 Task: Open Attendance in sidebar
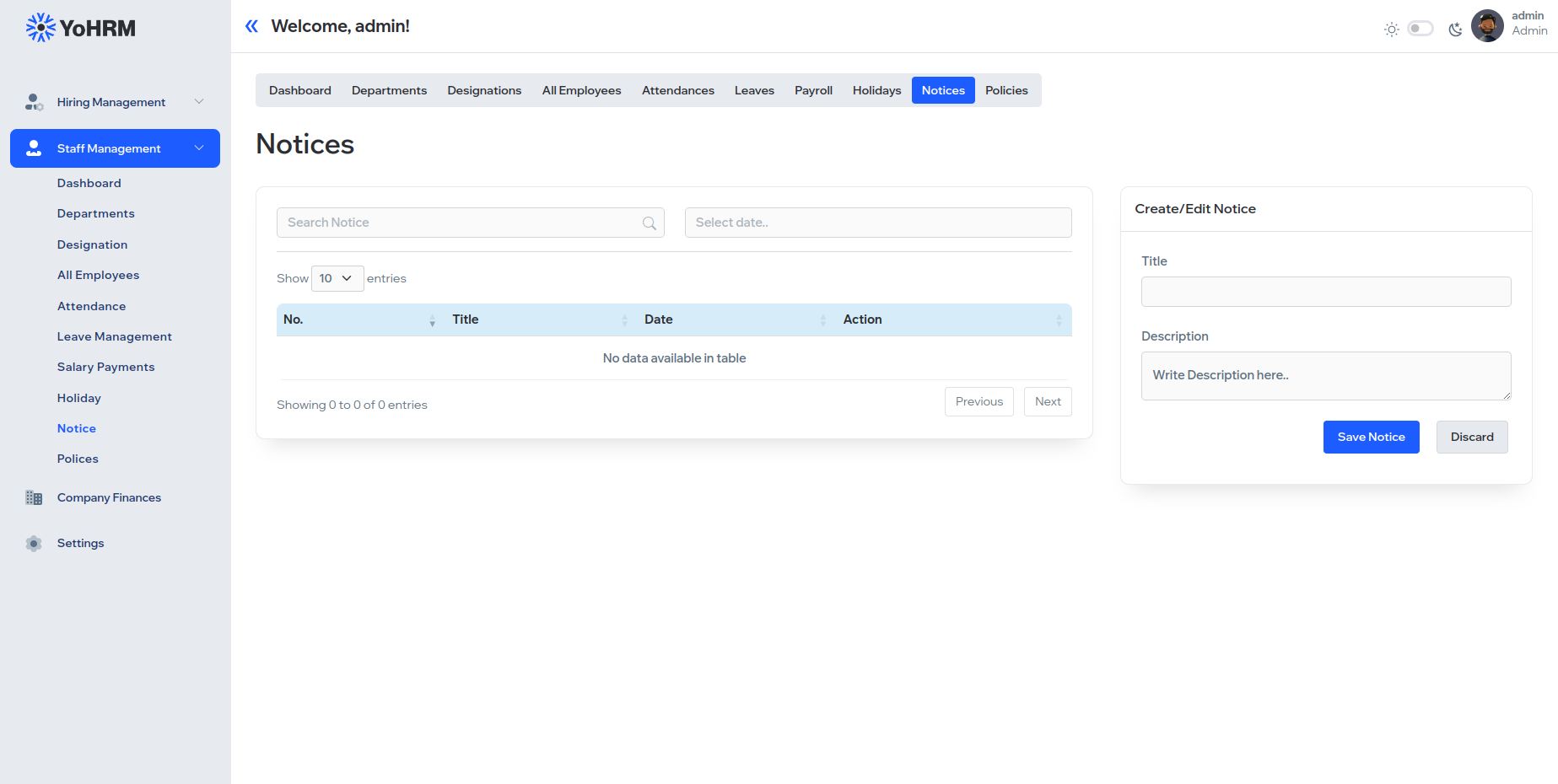point(92,306)
